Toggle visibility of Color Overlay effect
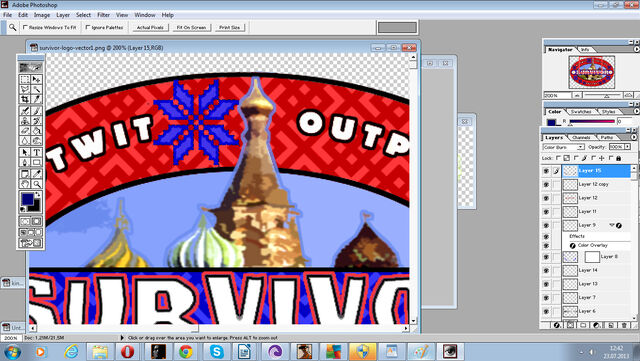The width and height of the screenshot is (640, 361). (546, 246)
